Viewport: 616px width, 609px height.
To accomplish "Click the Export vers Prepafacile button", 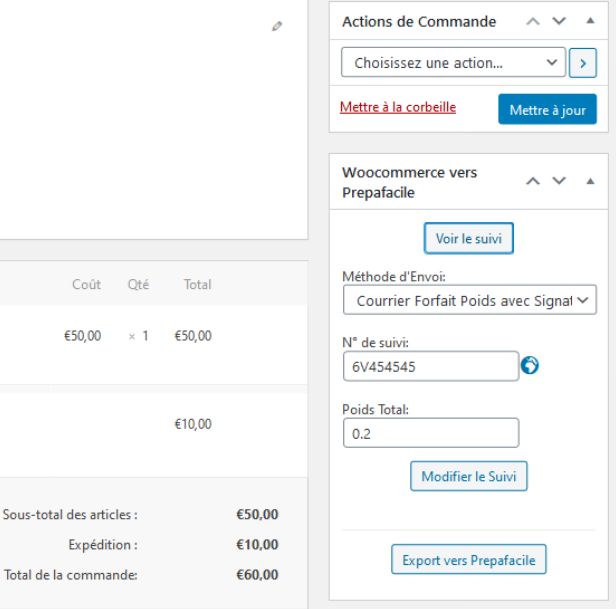I will pos(469,559).
